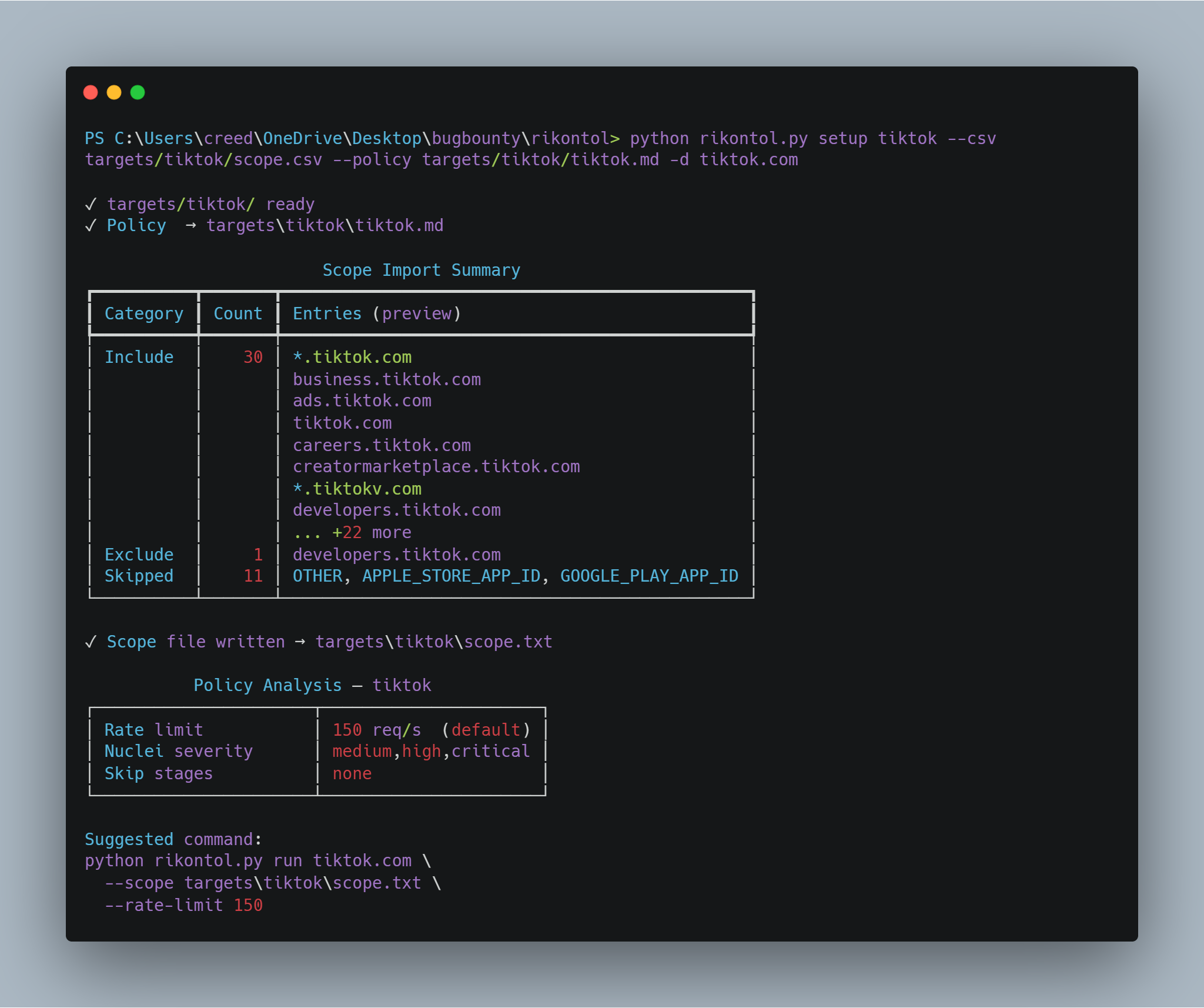Click the 'Entries (preview)' column header
This screenshot has height=1008, width=1204.
coord(377,314)
